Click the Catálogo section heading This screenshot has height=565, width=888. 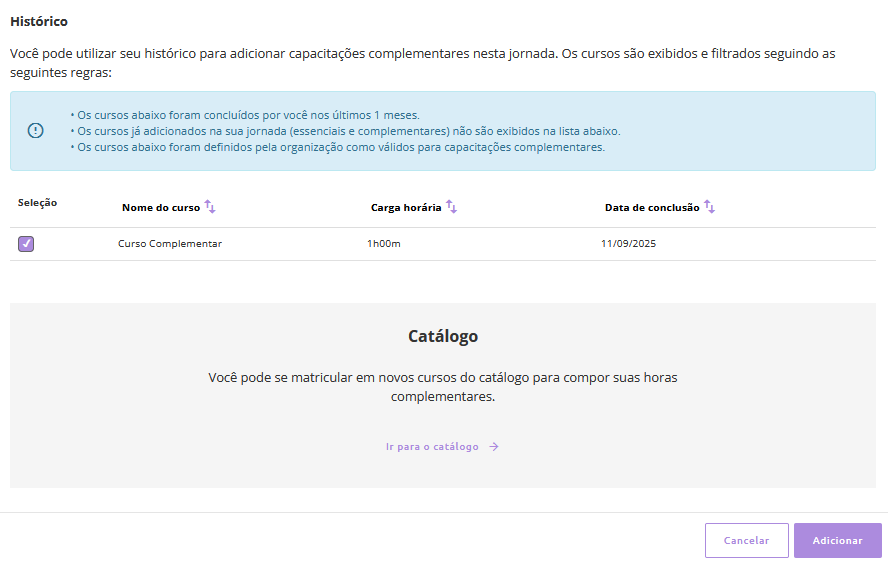[x=443, y=337]
